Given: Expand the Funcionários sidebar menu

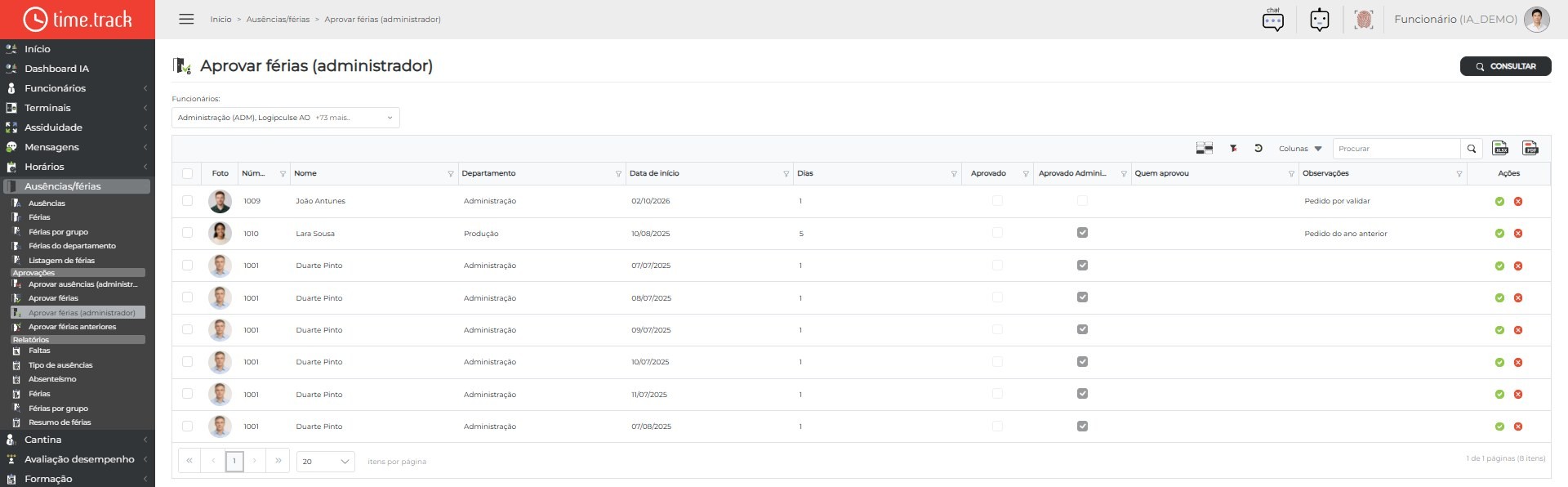Looking at the screenshot, I should click(78, 88).
